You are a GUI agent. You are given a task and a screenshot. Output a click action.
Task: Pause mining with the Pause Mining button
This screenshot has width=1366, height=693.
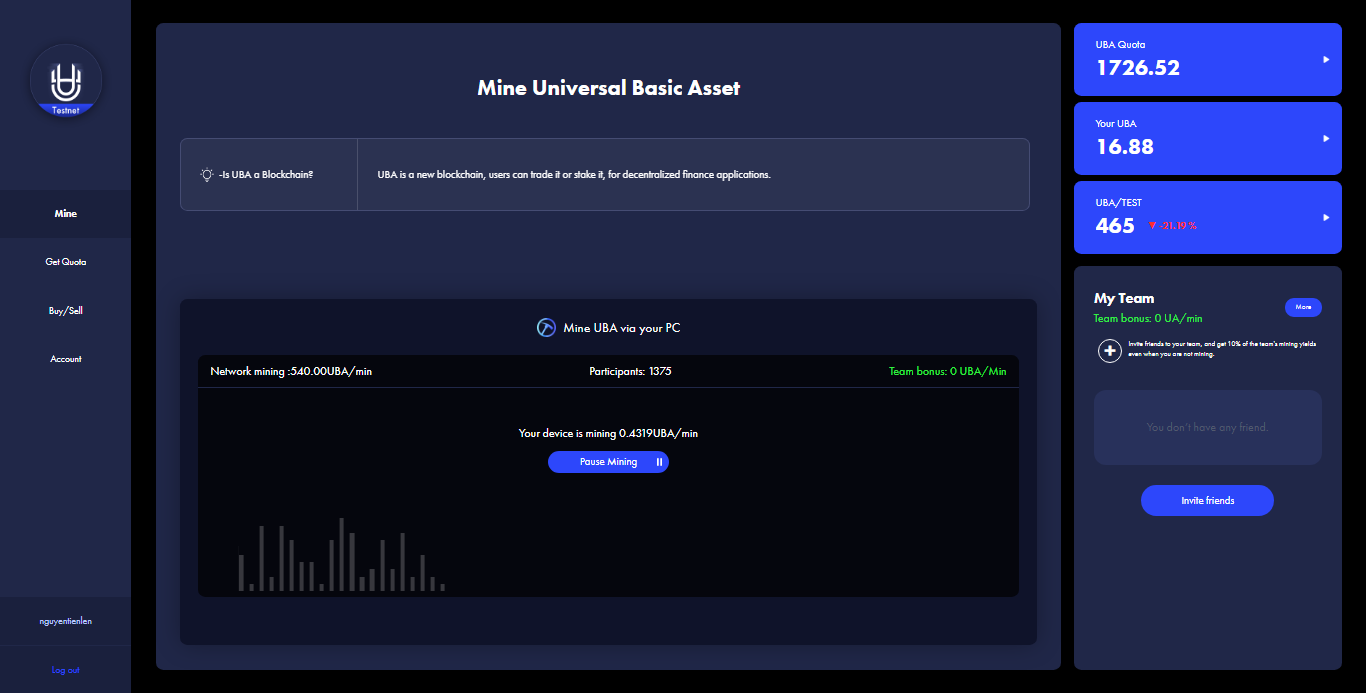click(x=608, y=462)
